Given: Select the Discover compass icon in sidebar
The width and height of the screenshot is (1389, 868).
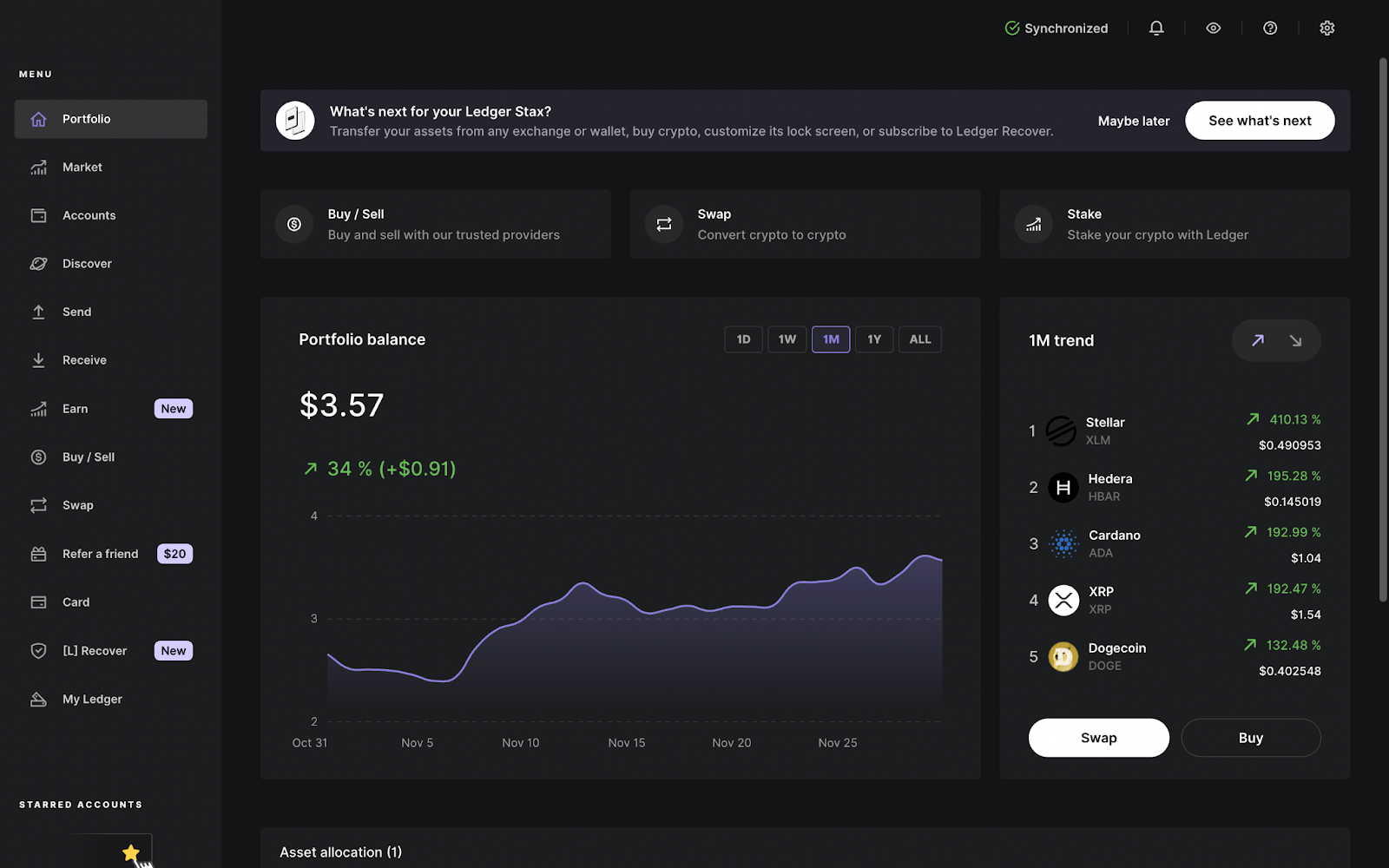Looking at the screenshot, I should click(x=39, y=263).
